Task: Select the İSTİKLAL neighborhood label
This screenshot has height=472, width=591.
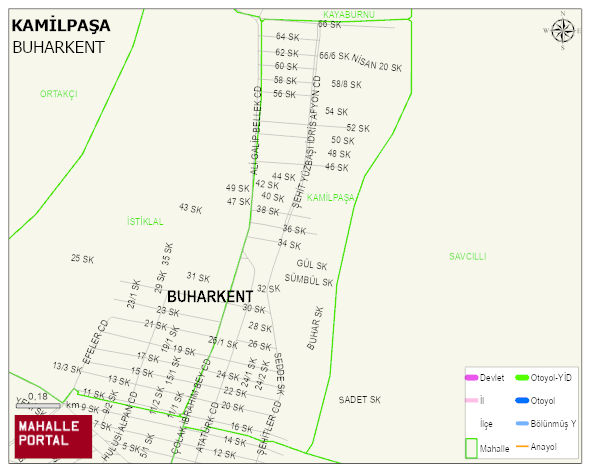Action: 145,221
